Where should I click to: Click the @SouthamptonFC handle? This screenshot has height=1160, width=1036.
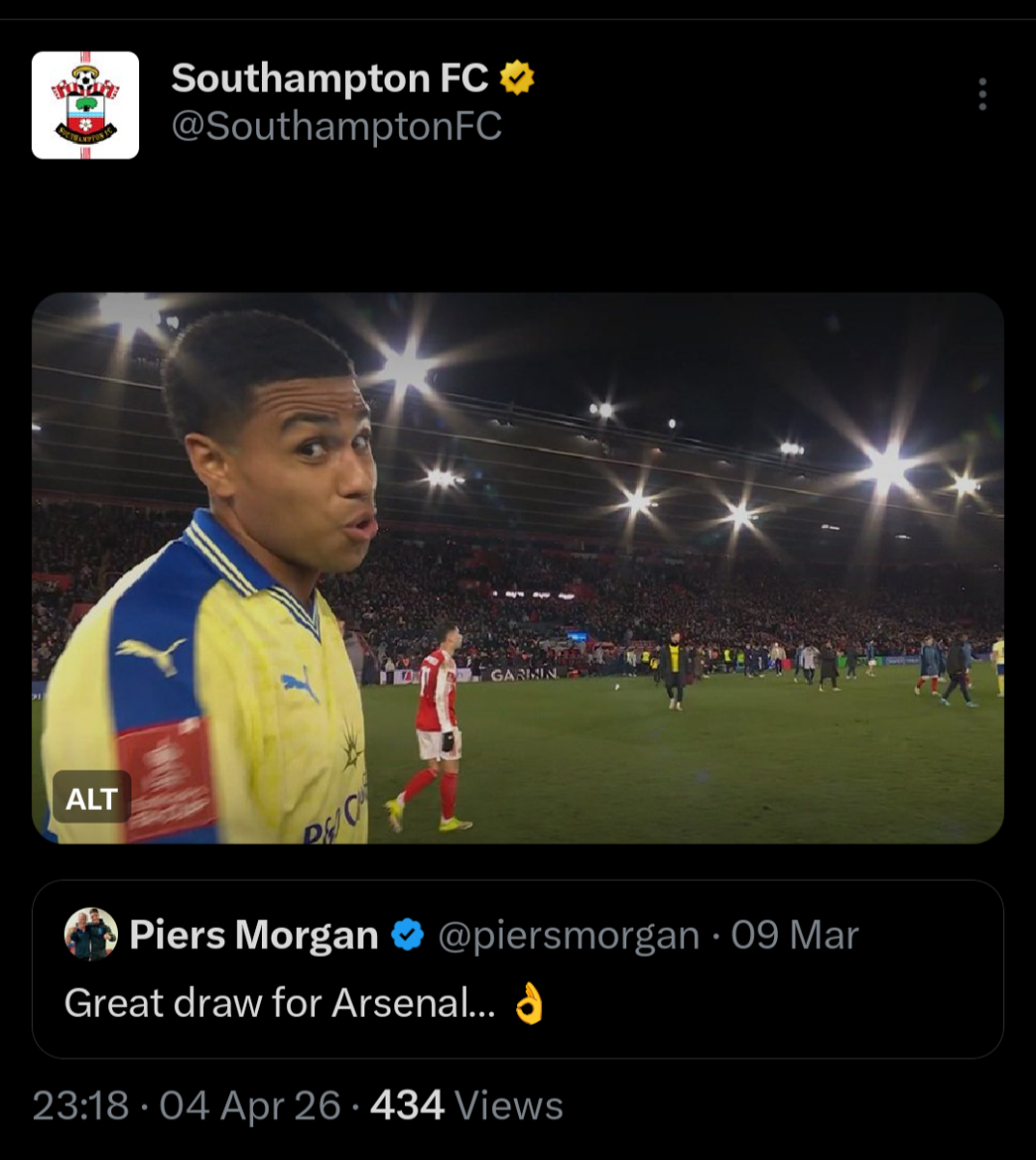click(336, 127)
